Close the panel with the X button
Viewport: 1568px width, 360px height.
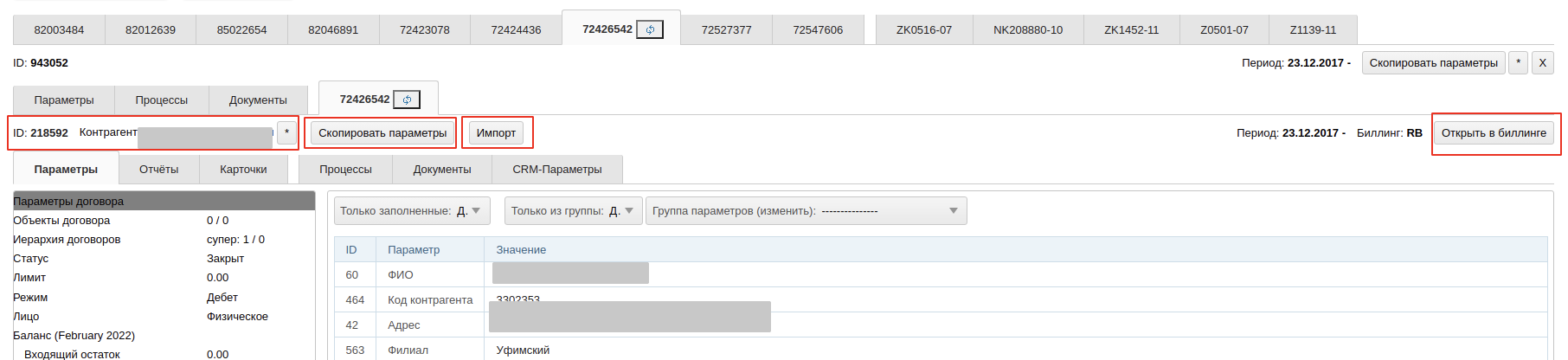1542,62
